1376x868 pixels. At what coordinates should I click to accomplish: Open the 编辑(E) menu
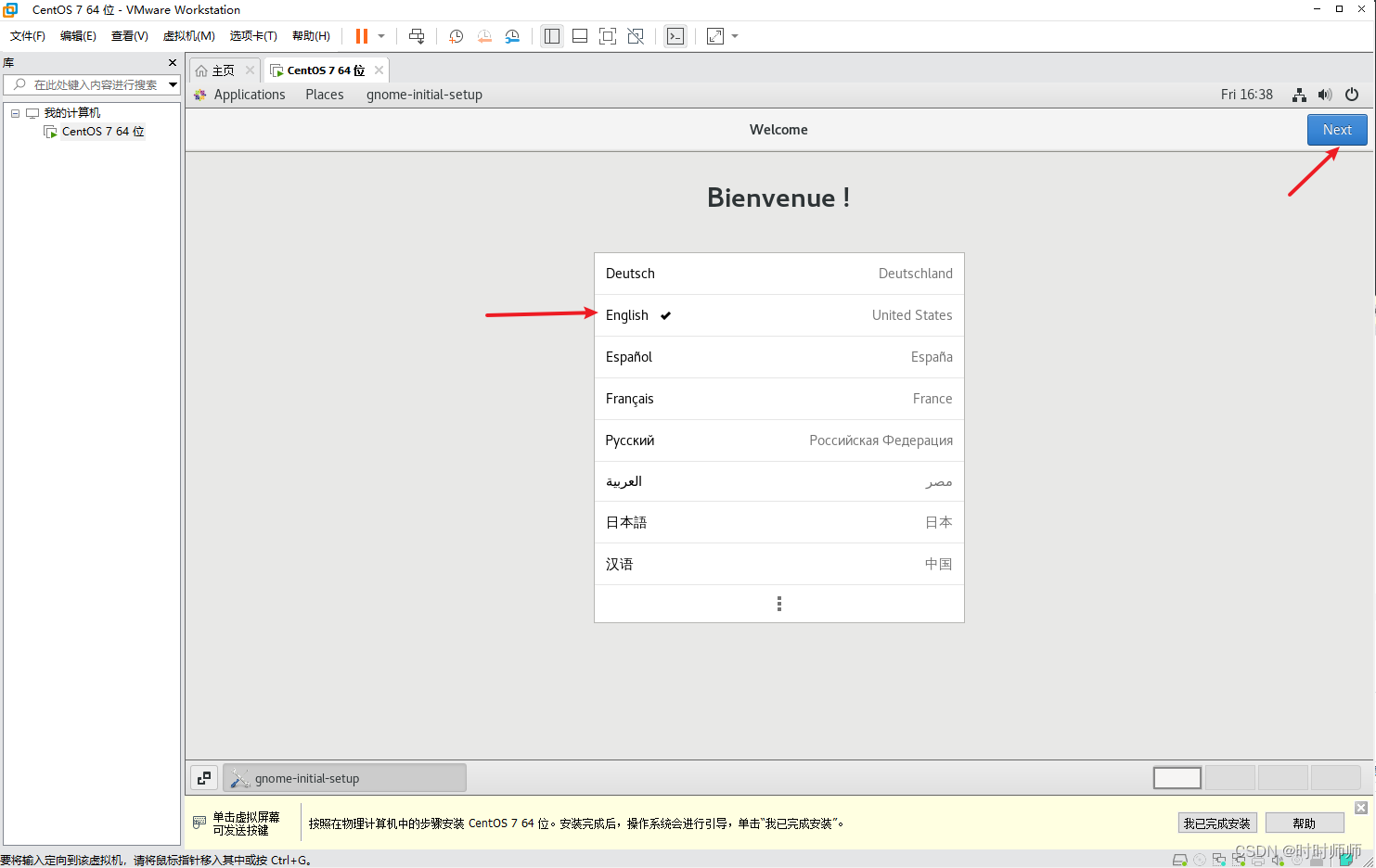point(78,36)
